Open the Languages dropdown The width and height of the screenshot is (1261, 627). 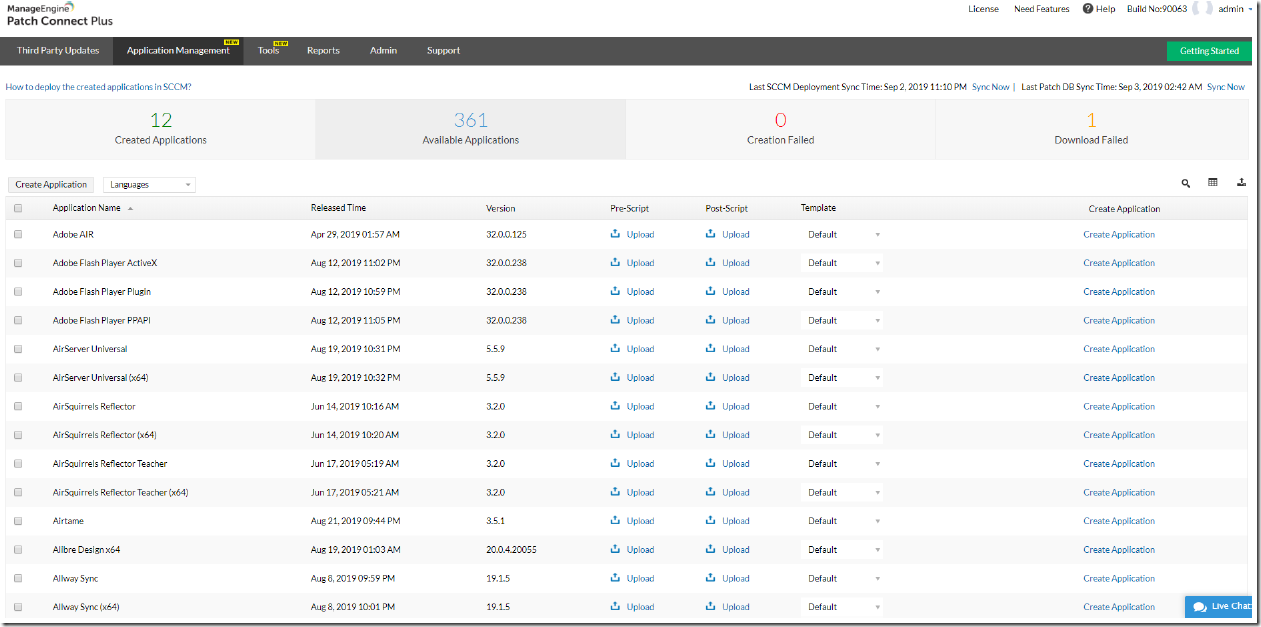149,184
